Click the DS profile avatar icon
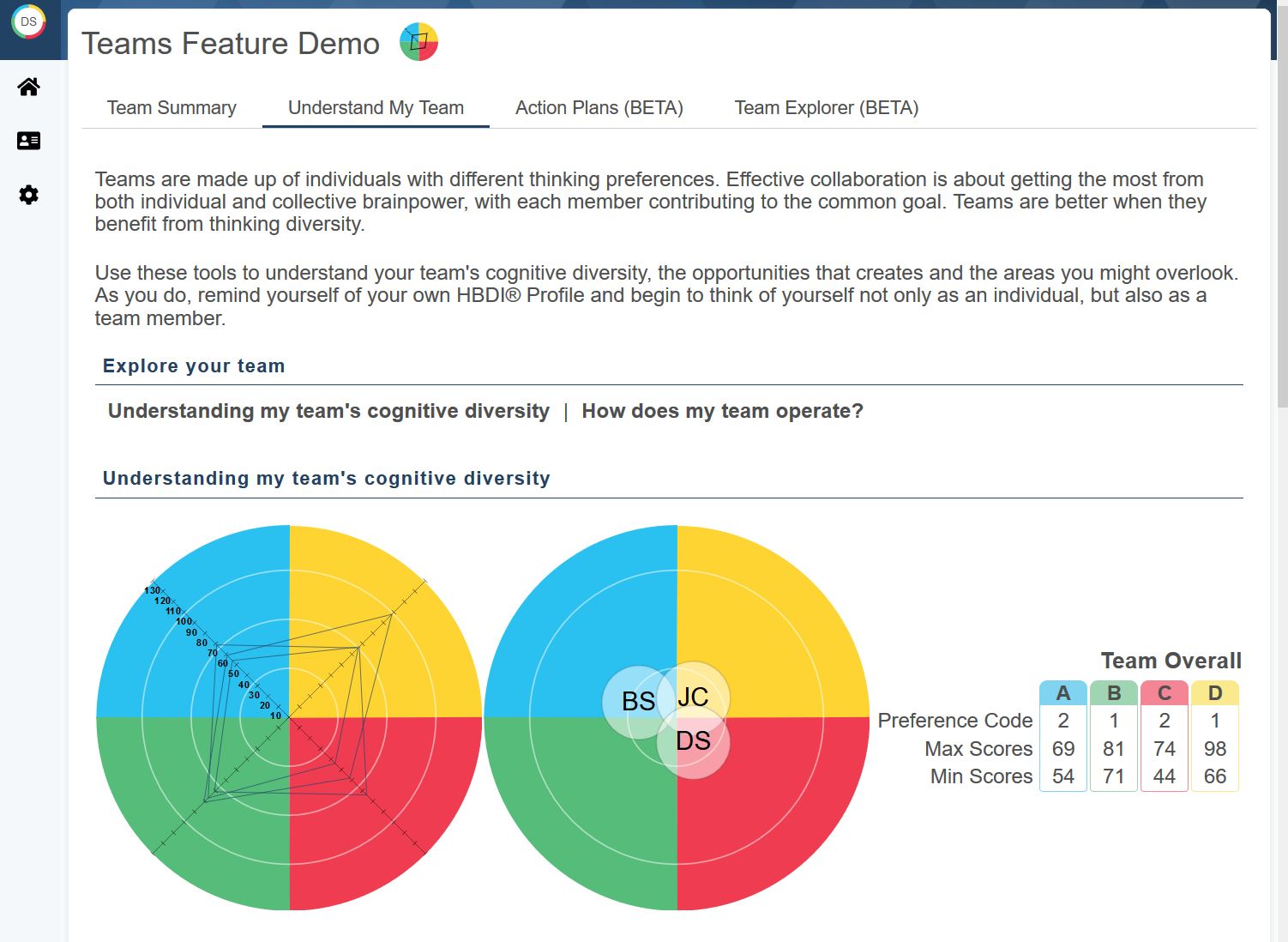Image resolution: width=1288 pixels, height=942 pixels. click(x=28, y=22)
